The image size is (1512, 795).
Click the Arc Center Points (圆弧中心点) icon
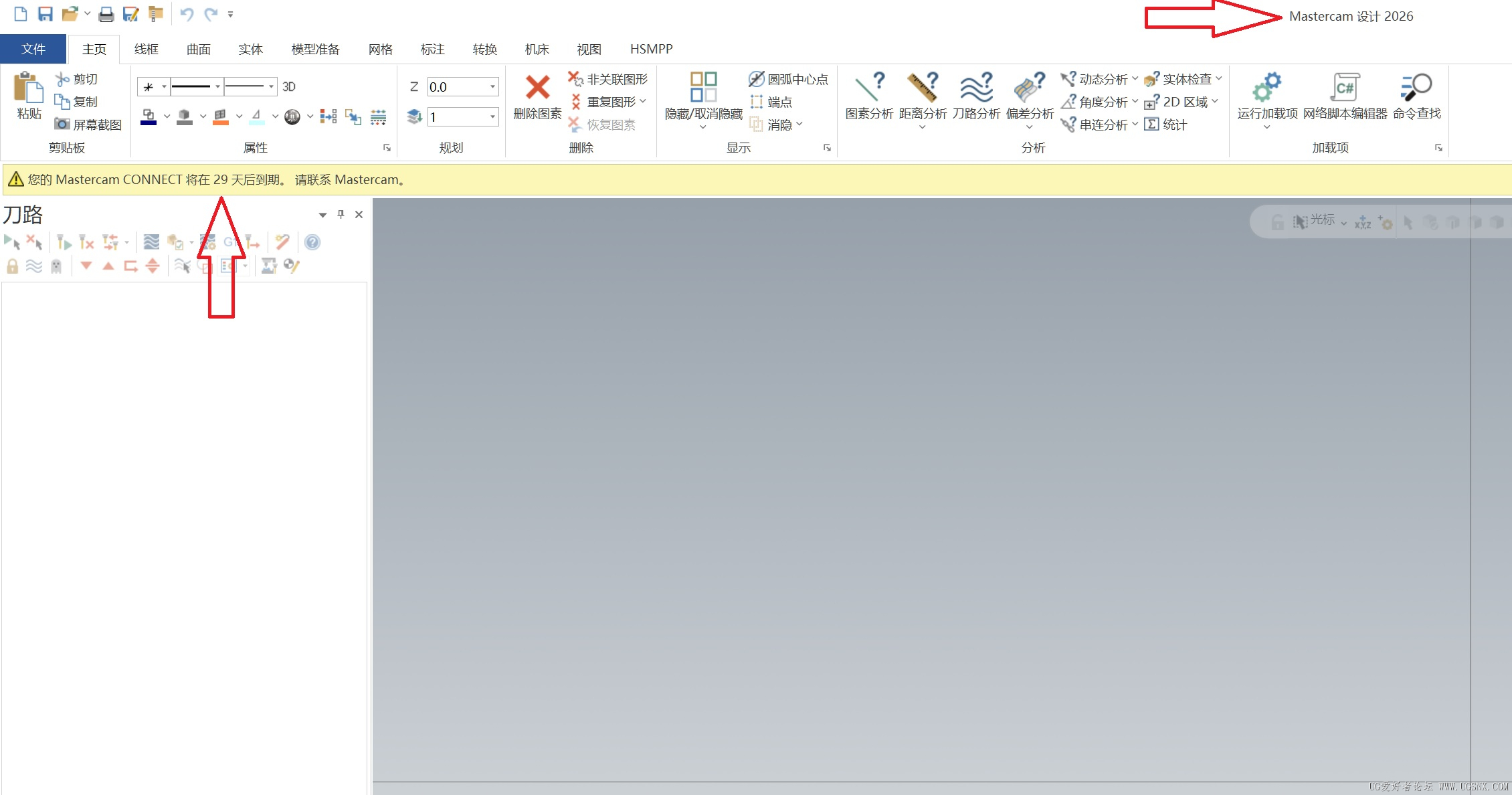click(756, 80)
